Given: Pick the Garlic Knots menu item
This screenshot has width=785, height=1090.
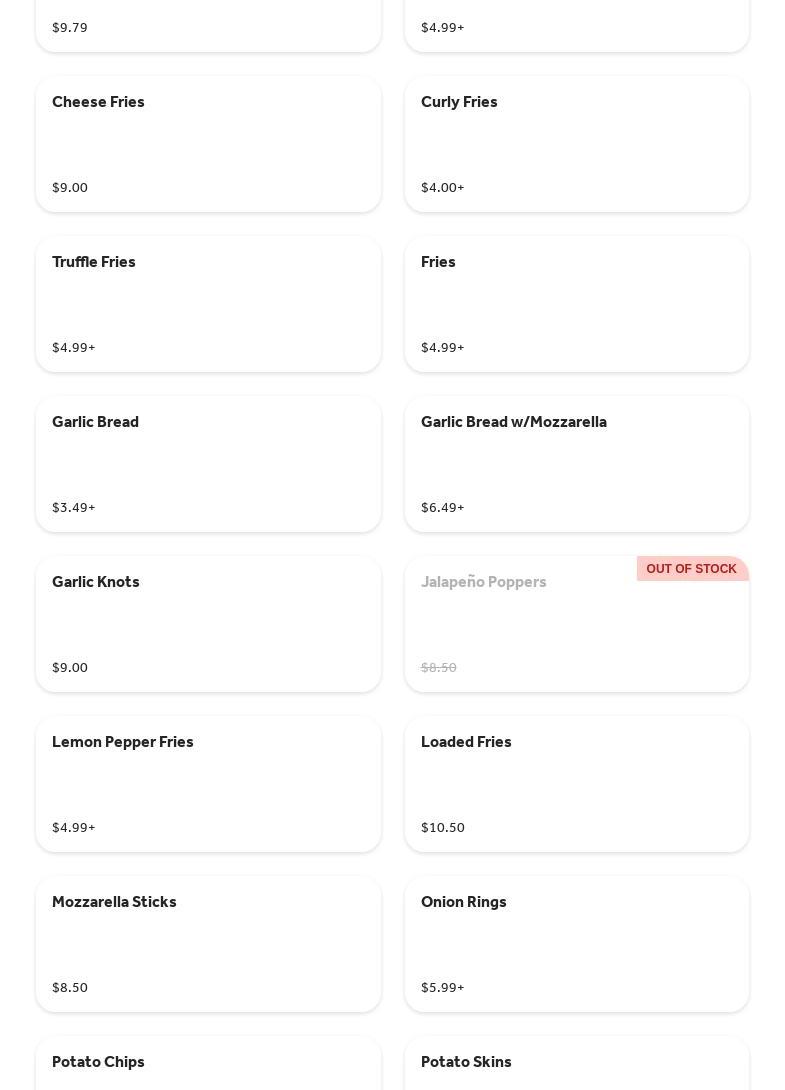Looking at the screenshot, I should click(x=208, y=624).
